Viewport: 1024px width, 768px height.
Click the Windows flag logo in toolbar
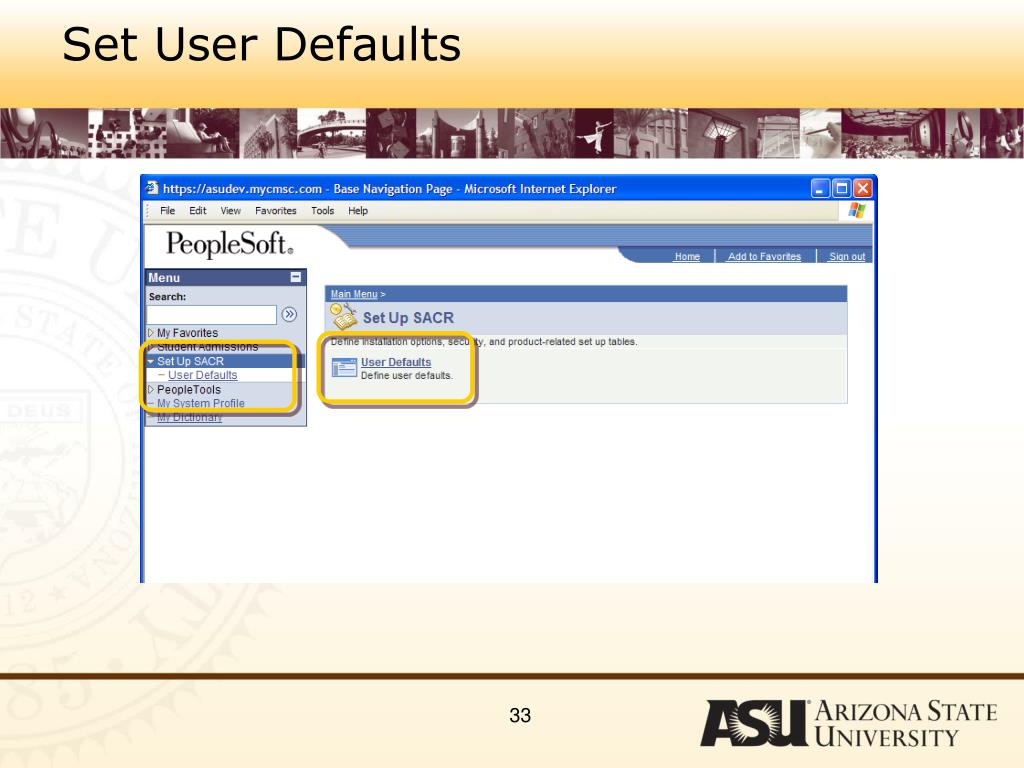coord(857,210)
